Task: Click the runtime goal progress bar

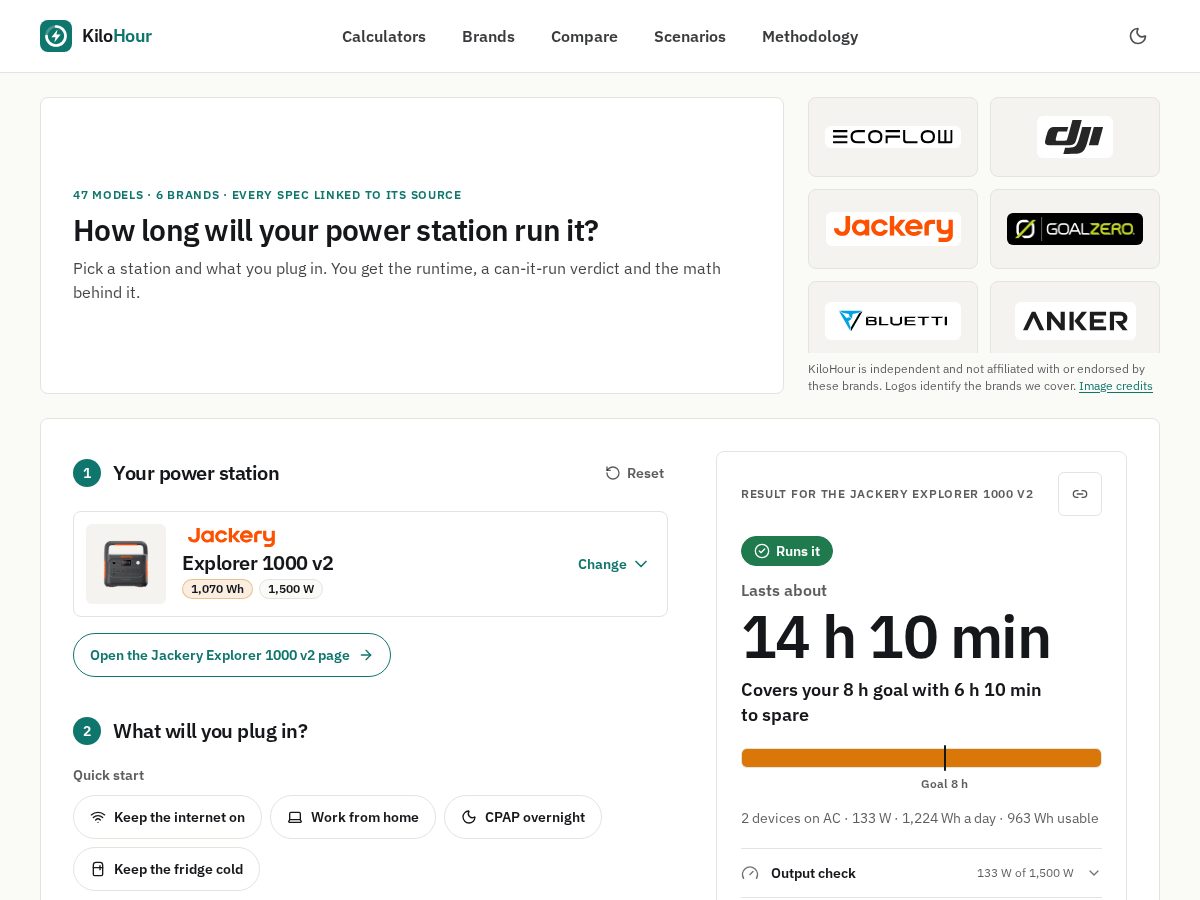Action: pyautogui.click(x=921, y=758)
